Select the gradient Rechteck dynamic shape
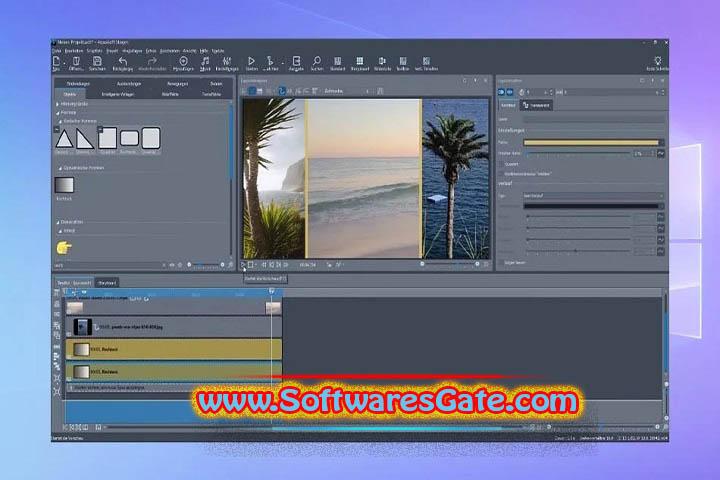The width and height of the screenshot is (720, 480). coord(64,185)
